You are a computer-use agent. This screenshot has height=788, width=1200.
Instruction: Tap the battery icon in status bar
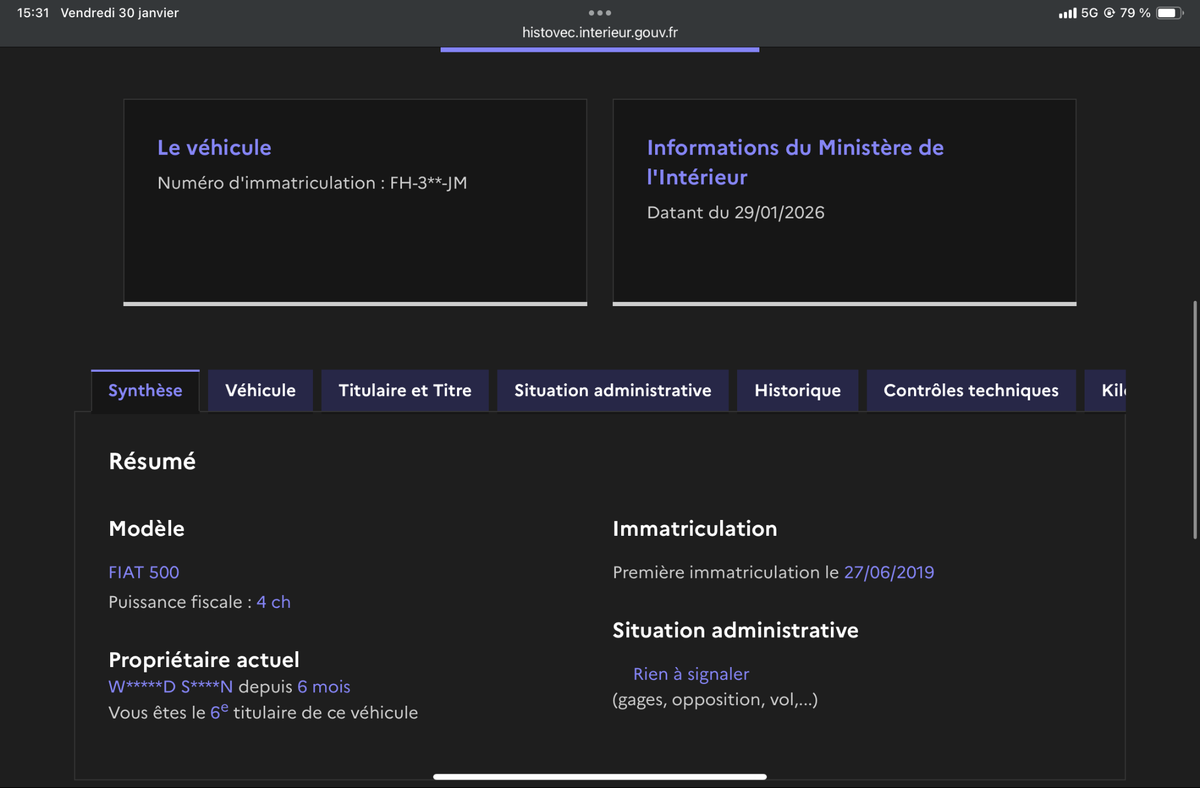pyautogui.click(x=1171, y=13)
